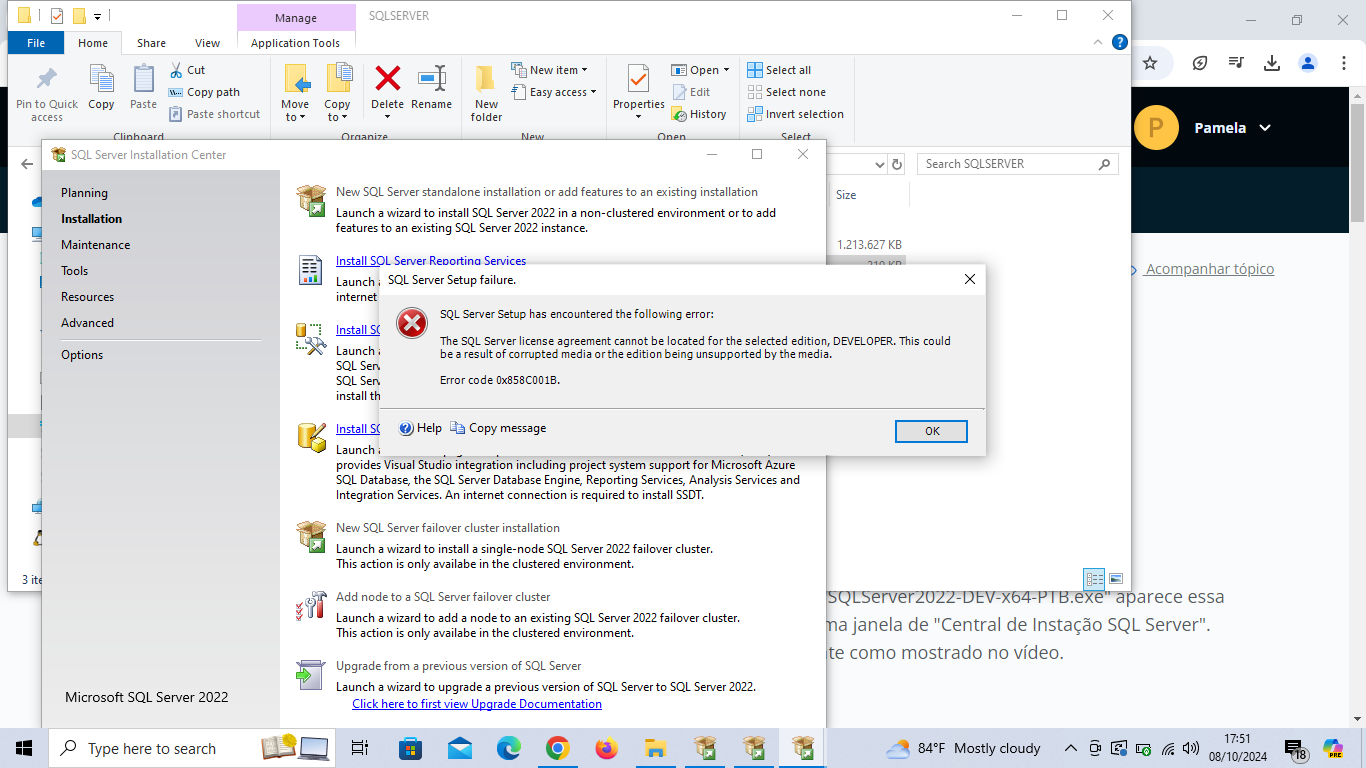Open Chrome three-dot menu
This screenshot has height=768, width=1366.
click(x=1344, y=63)
